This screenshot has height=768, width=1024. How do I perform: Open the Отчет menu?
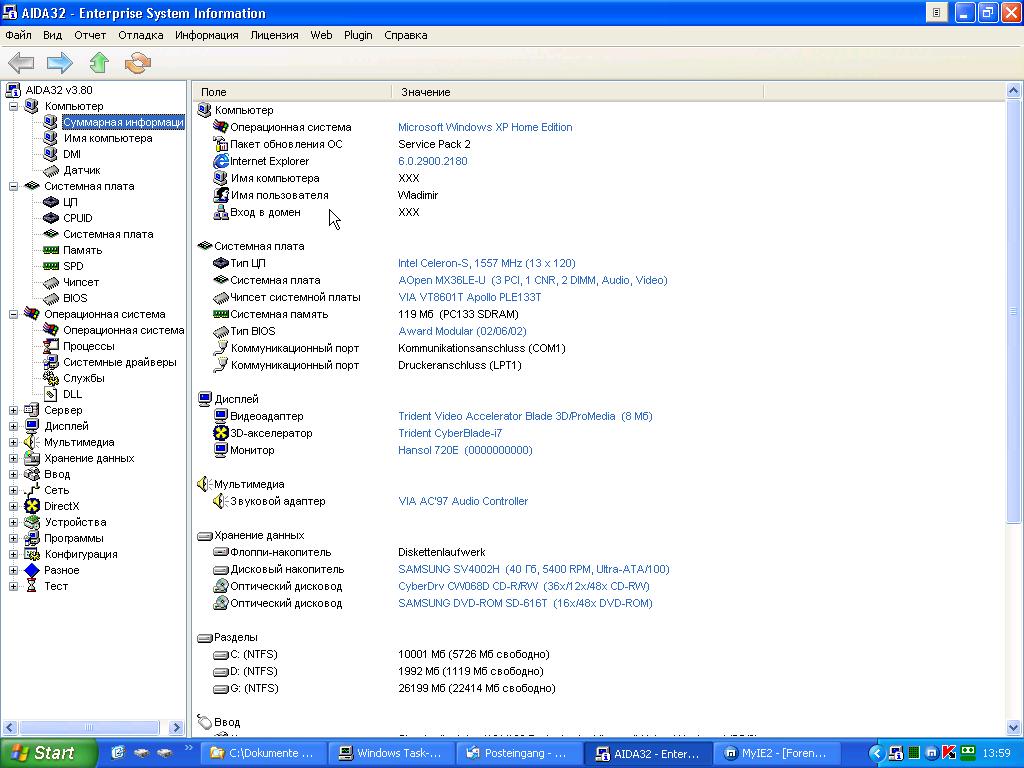[90, 35]
